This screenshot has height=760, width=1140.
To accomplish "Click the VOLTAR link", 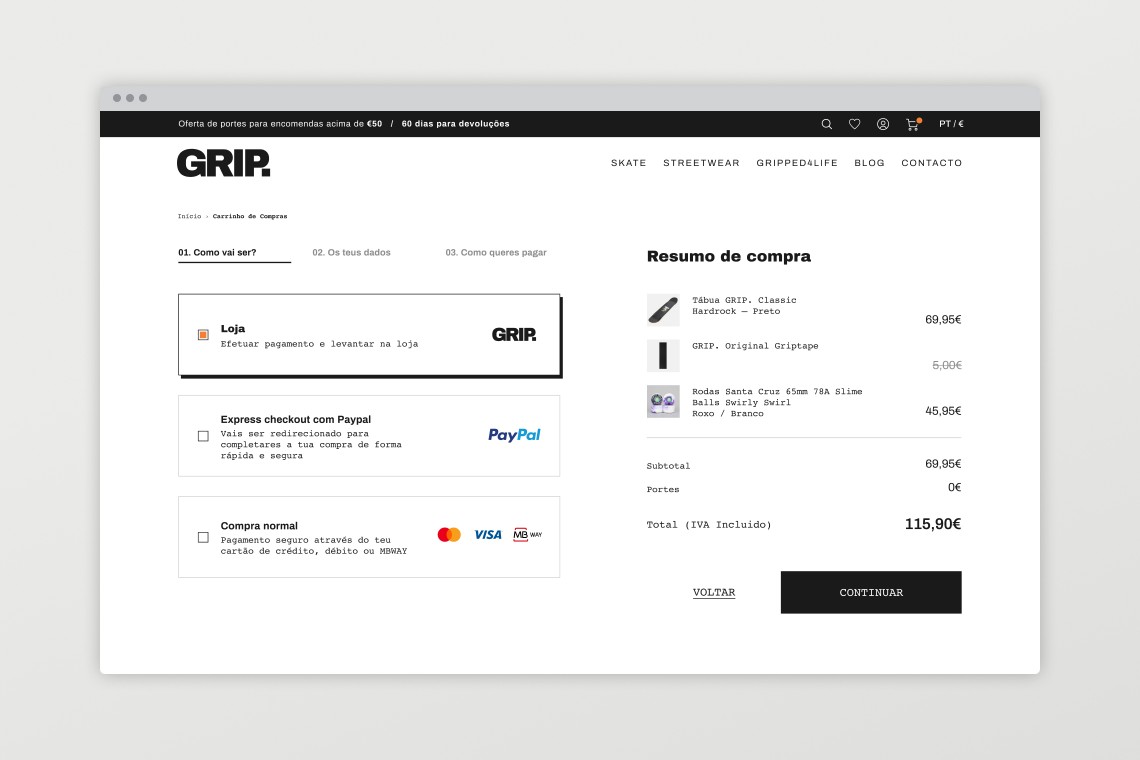I will coord(714,593).
